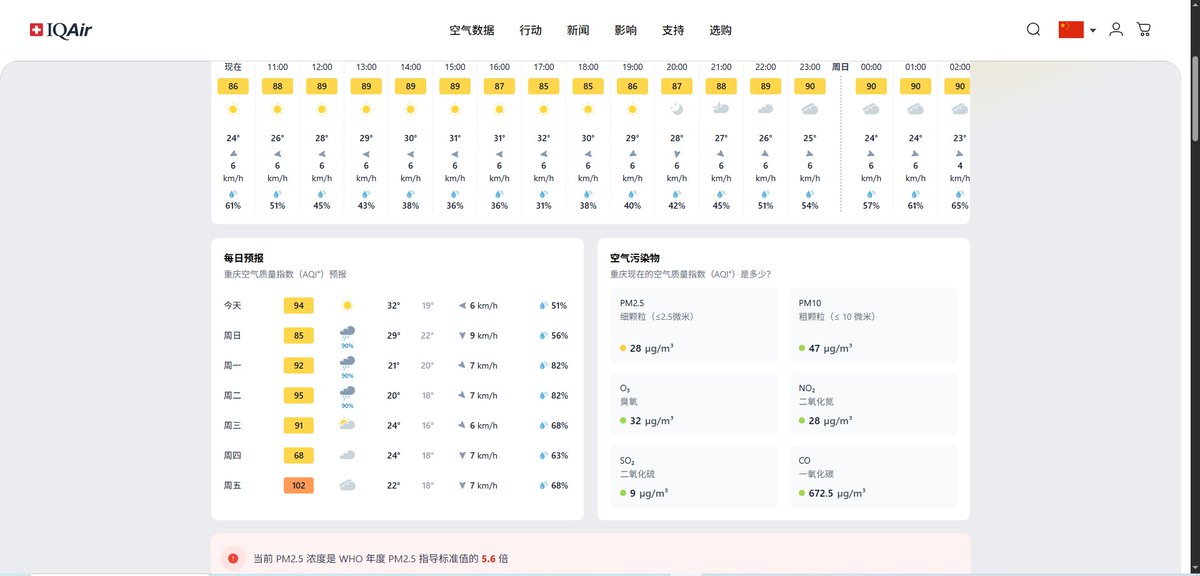Image resolution: width=1200 pixels, height=576 pixels.
Task: Open the 选购 menu
Action: click(720, 30)
